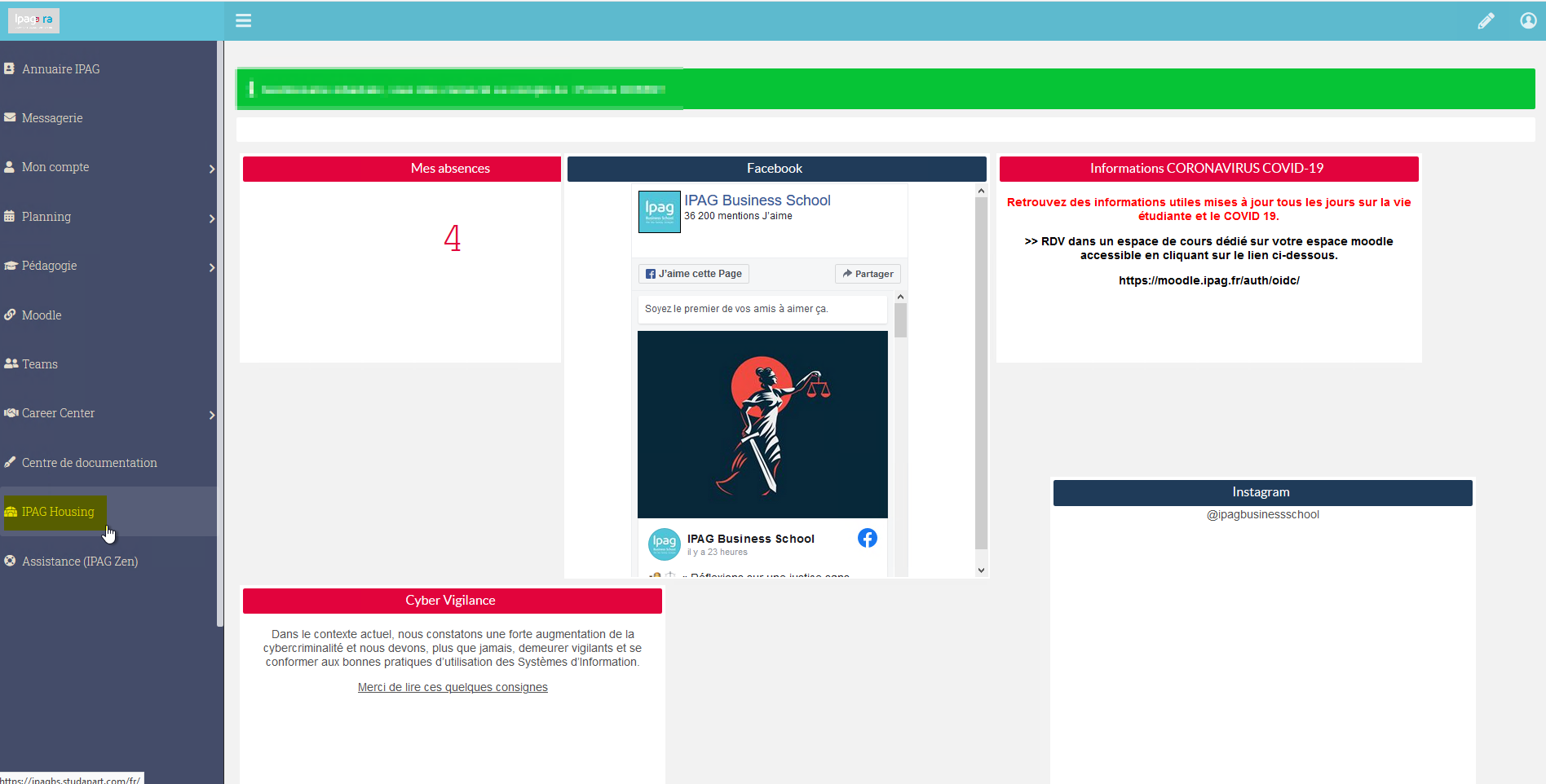Open Moodle from the sidebar
Viewport: 1546px width, 784px height.
click(x=42, y=315)
